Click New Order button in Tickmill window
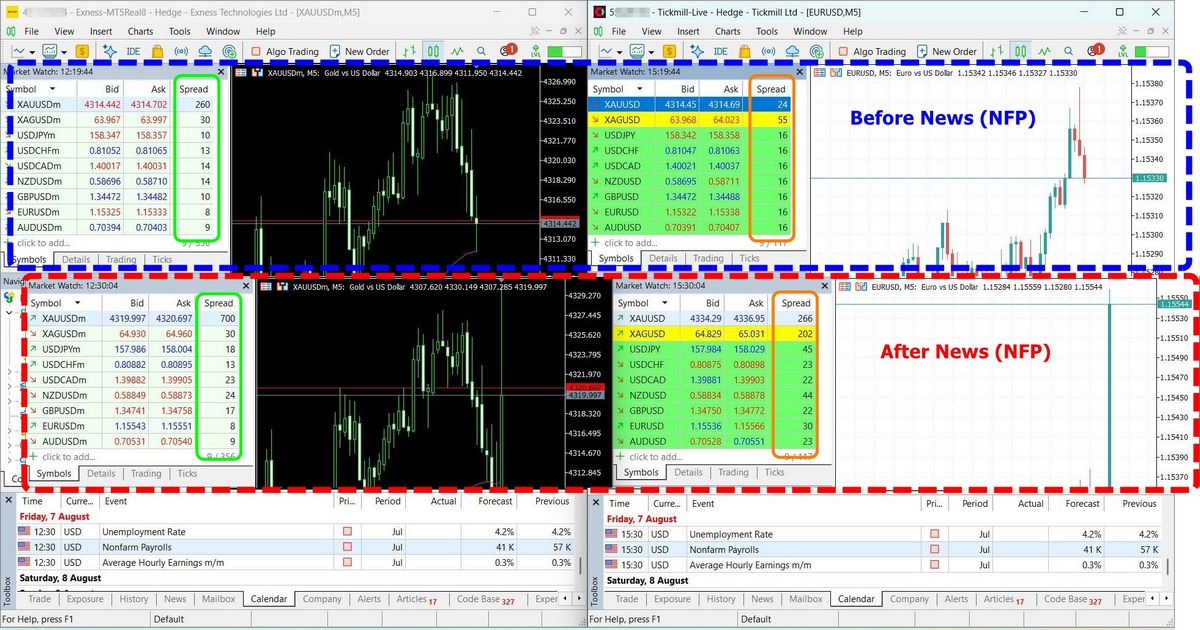Screen dimensions: 1200x630 (x=946, y=51)
